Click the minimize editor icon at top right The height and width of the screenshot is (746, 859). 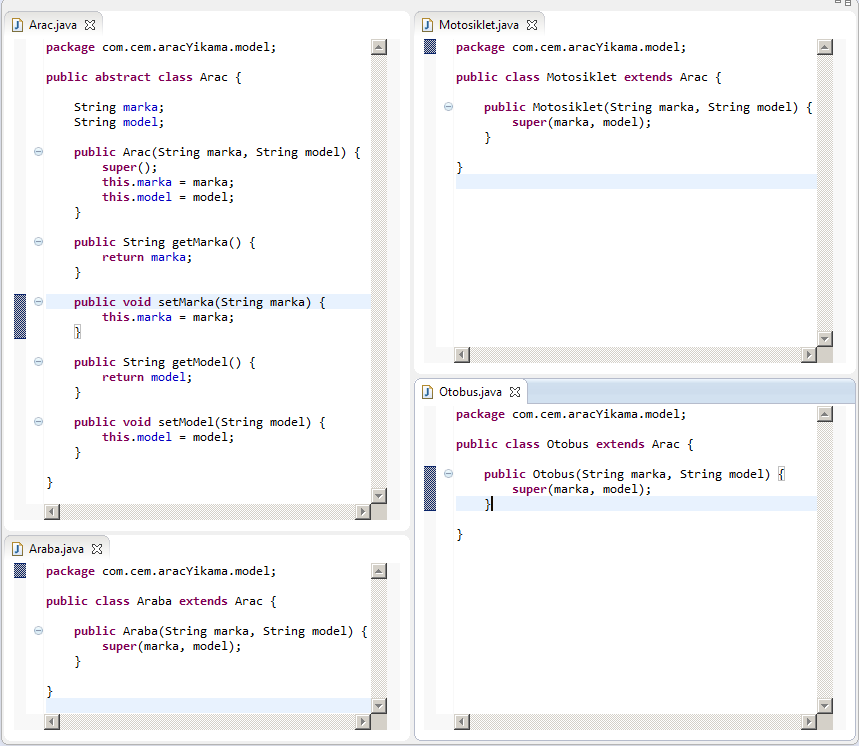[x=836, y=4]
